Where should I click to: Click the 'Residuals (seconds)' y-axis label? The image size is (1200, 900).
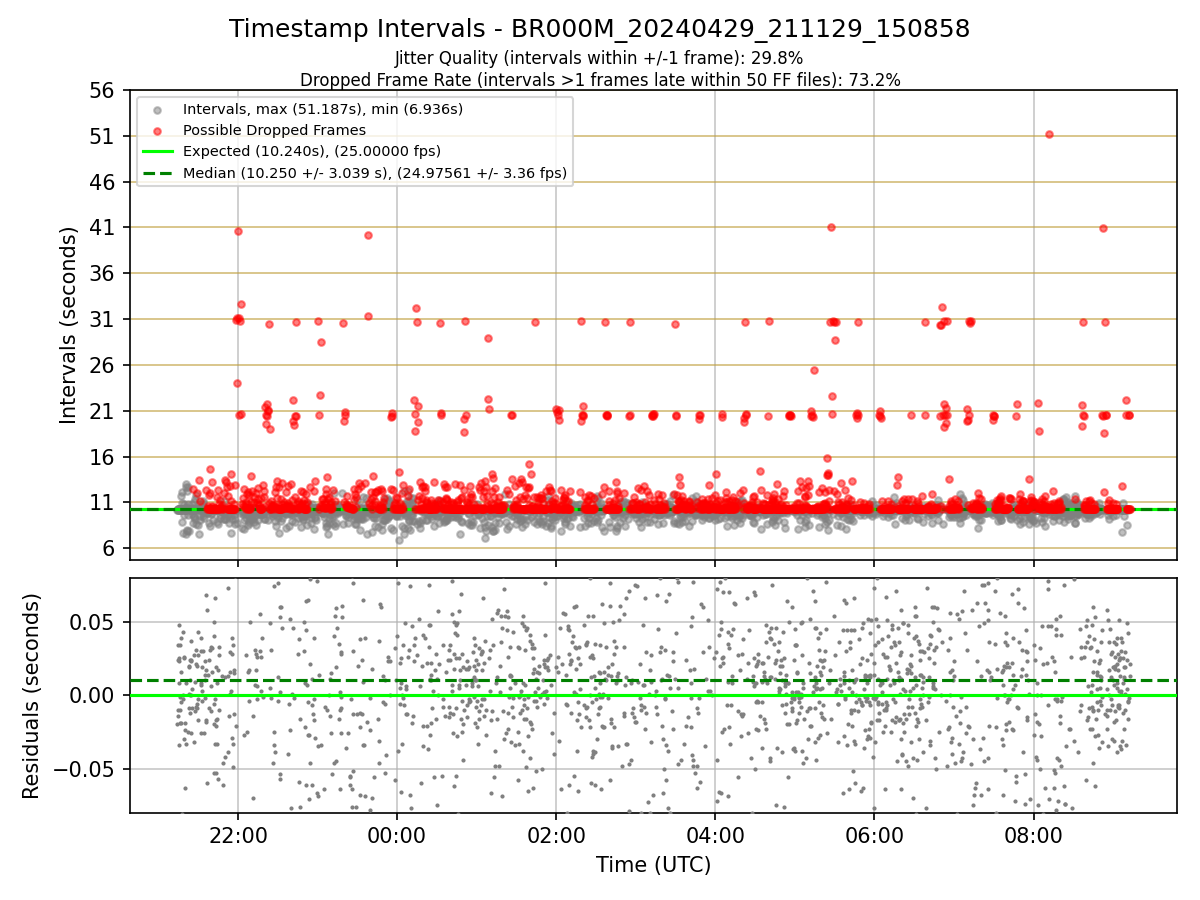(32, 696)
